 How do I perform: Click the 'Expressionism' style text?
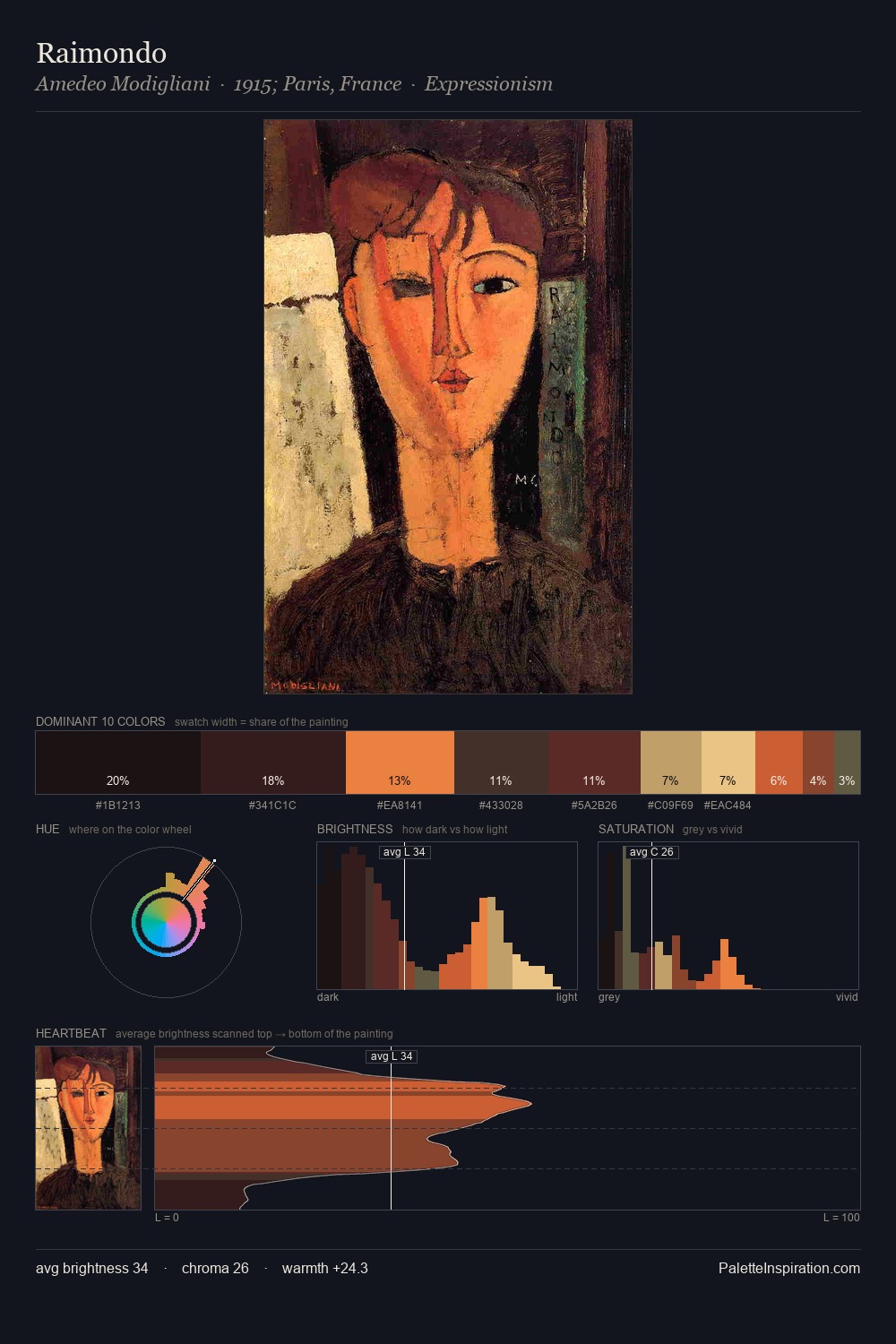[488, 84]
